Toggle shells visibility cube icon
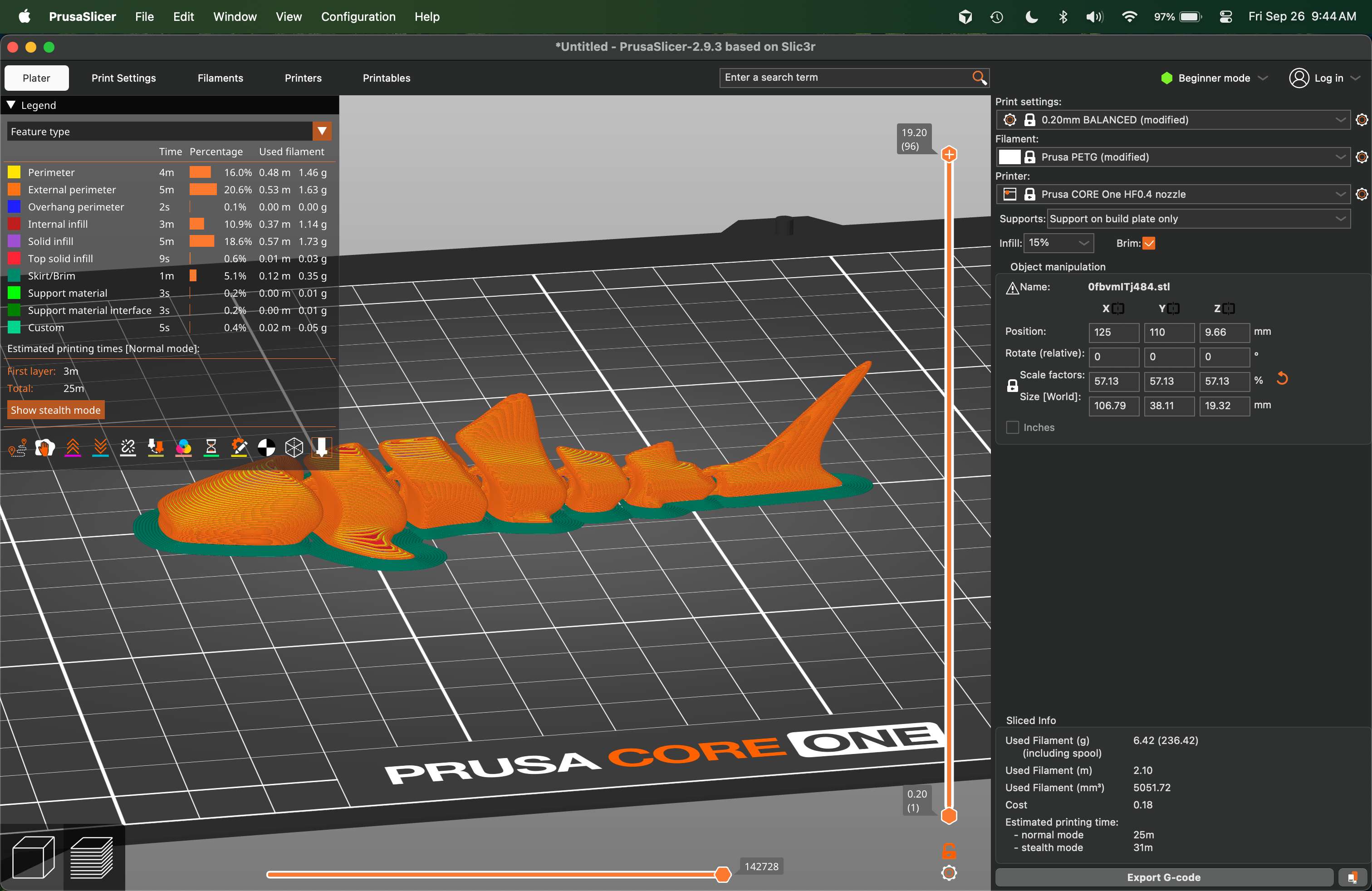This screenshot has height=891, width=1372. pos(294,447)
